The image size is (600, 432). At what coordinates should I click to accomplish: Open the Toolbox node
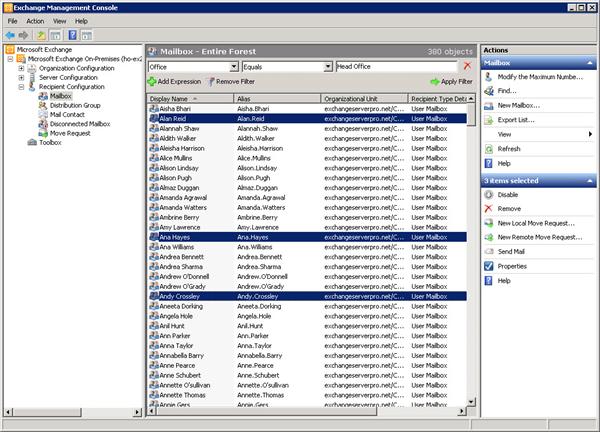[49, 143]
